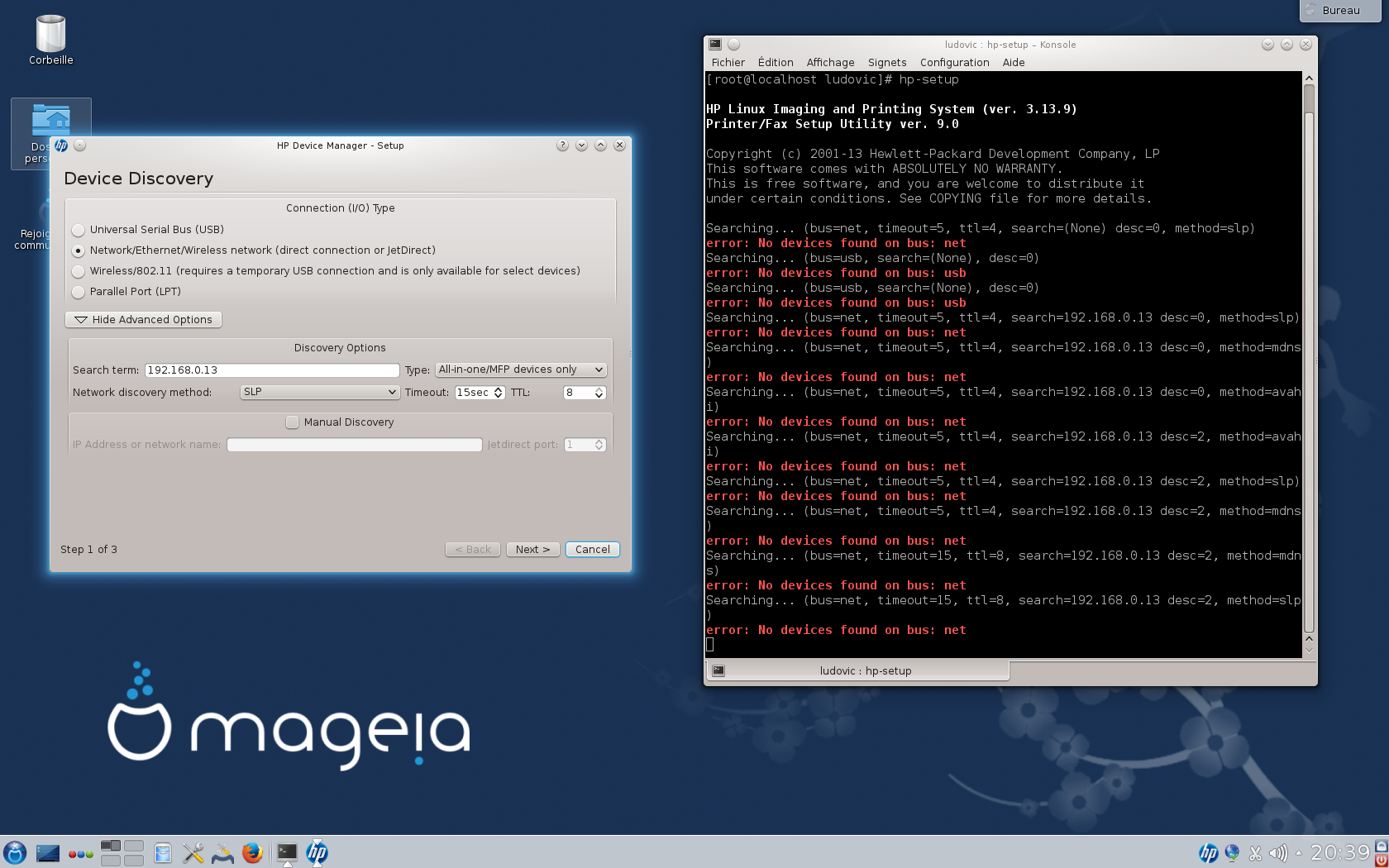Click the help question mark in HP Setup titlebar
The image size is (1389, 868).
pyautogui.click(x=562, y=145)
